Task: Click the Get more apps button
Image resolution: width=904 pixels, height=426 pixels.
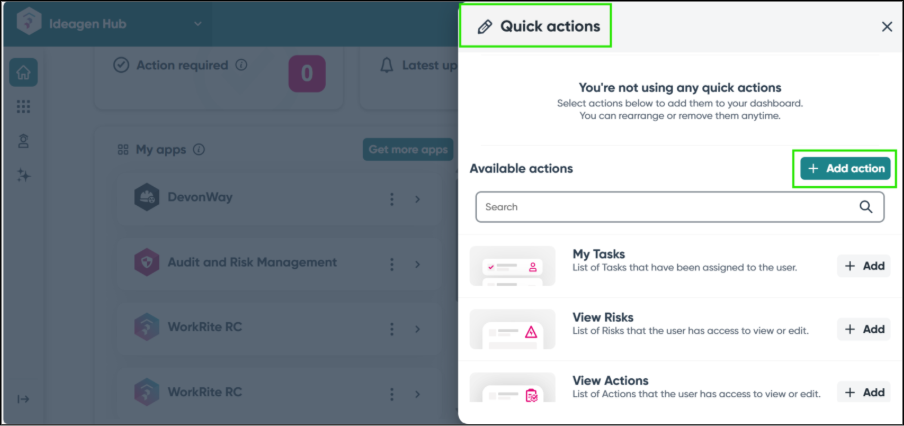Action: [407, 150]
